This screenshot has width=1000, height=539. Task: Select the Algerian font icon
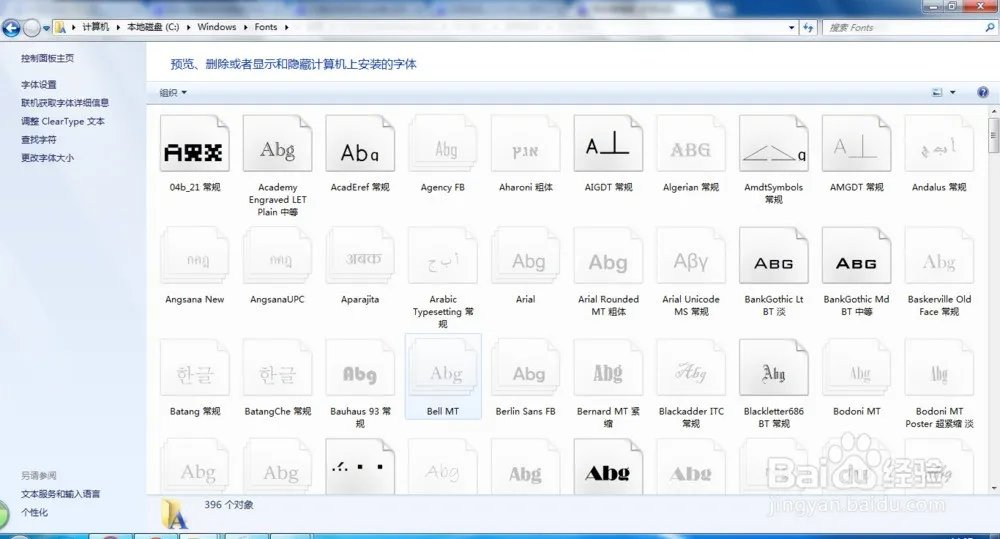tap(691, 144)
